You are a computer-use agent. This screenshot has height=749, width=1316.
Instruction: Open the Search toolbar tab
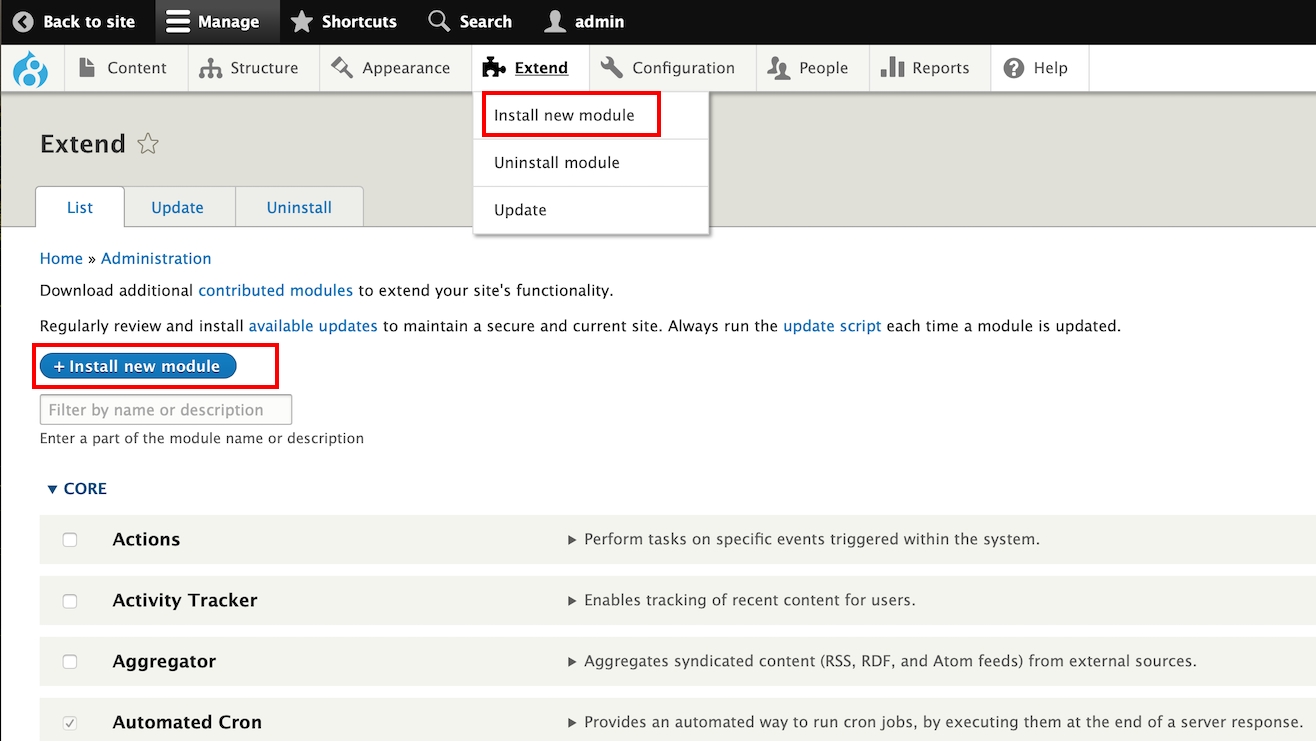coord(470,21)
